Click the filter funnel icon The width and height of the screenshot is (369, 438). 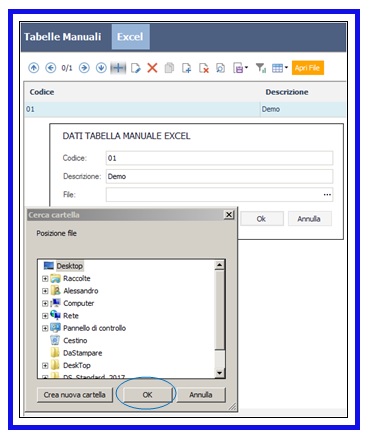(x=261, y=68)
